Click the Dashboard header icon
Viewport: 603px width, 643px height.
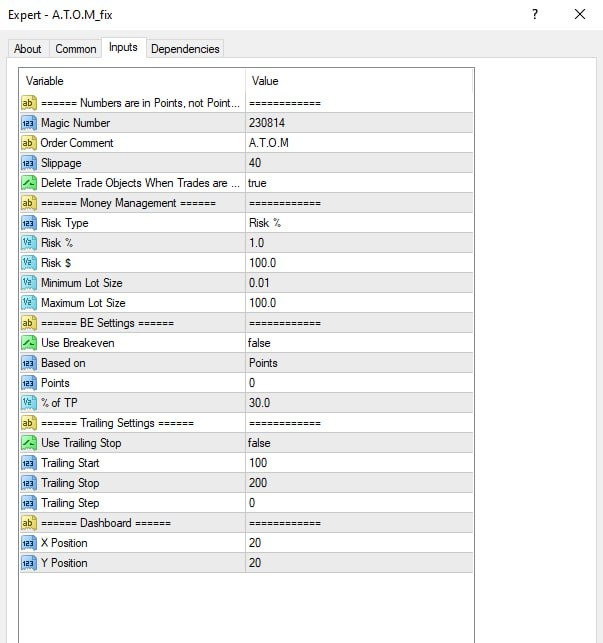(29, 523)
